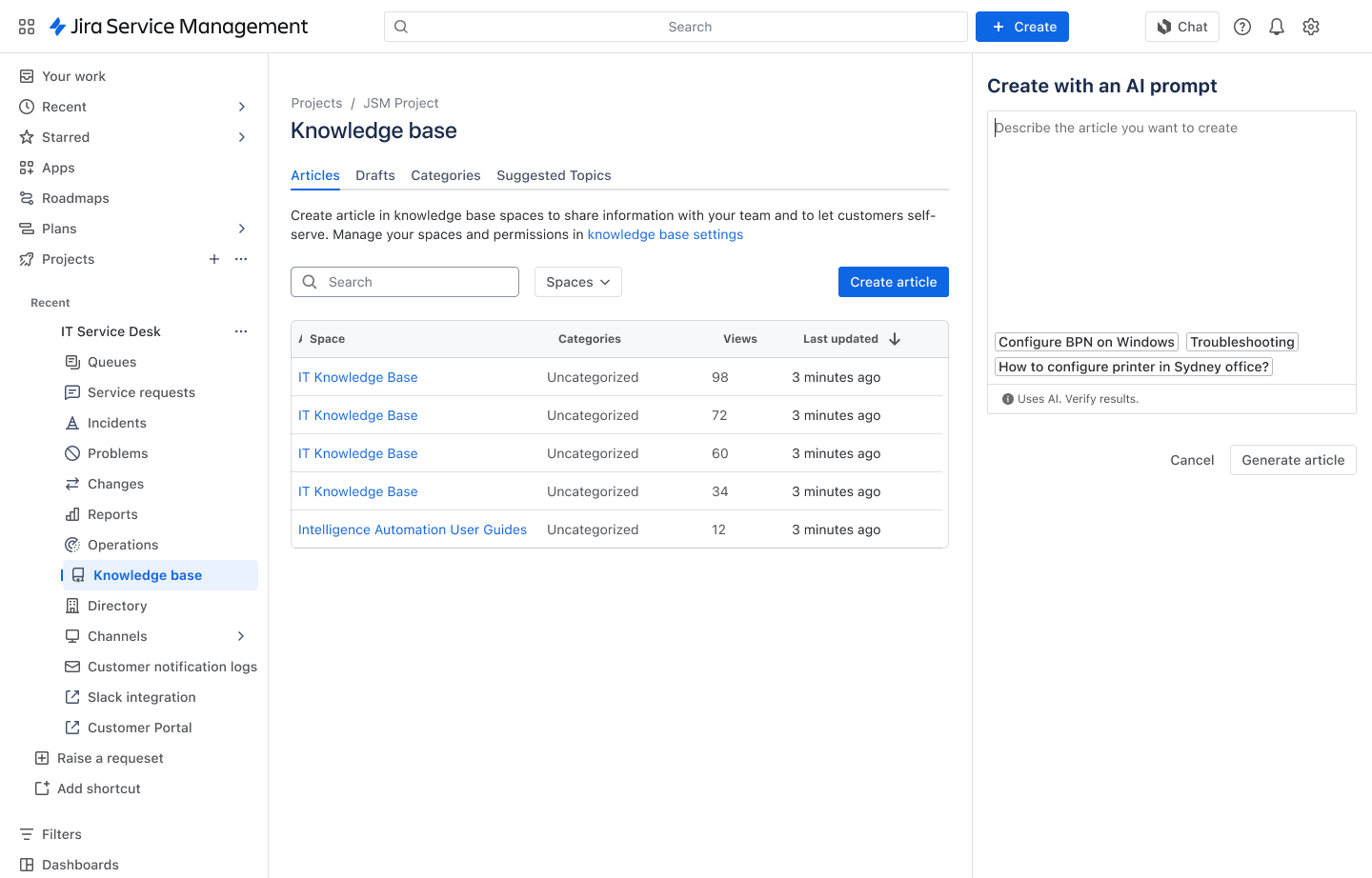Open the settings gear icon
The height and width of the screenshot is (878, 1372).
coord(1311,27)
